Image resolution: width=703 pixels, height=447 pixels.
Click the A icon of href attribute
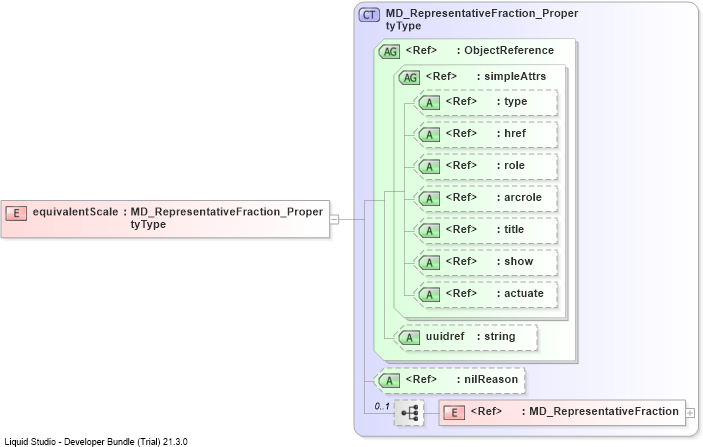click(x=429, y=135)
